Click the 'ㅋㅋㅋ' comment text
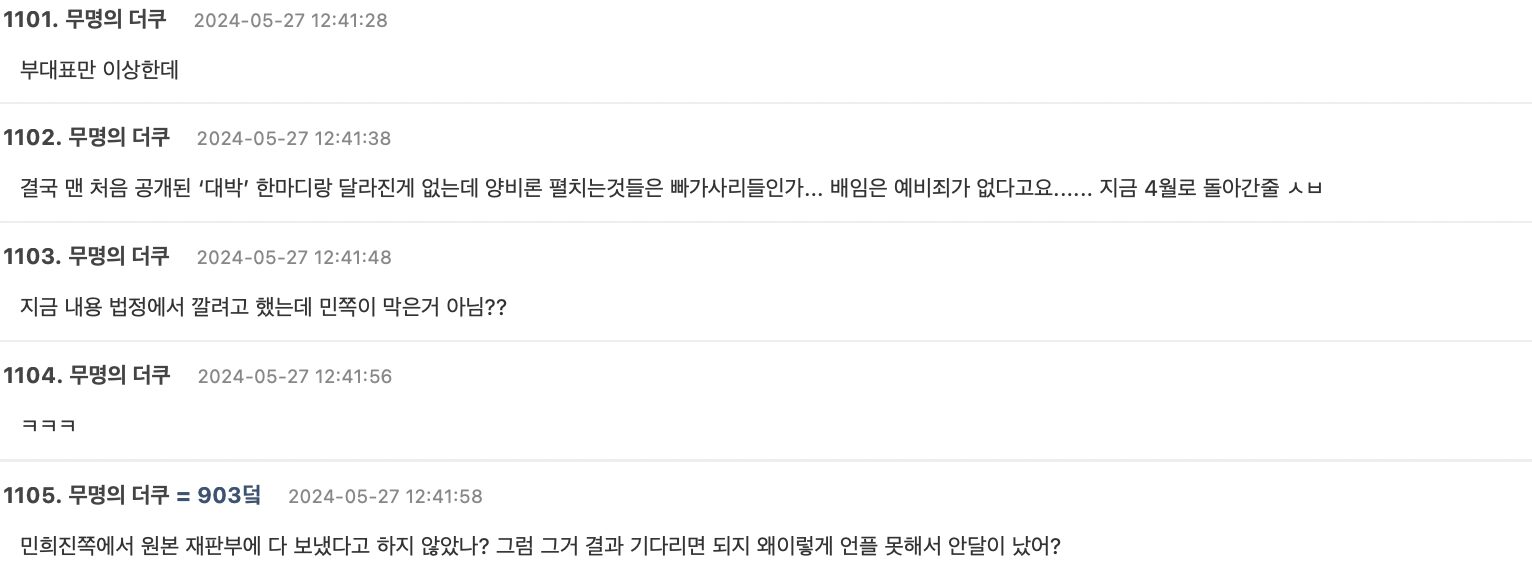 point(48,426)
